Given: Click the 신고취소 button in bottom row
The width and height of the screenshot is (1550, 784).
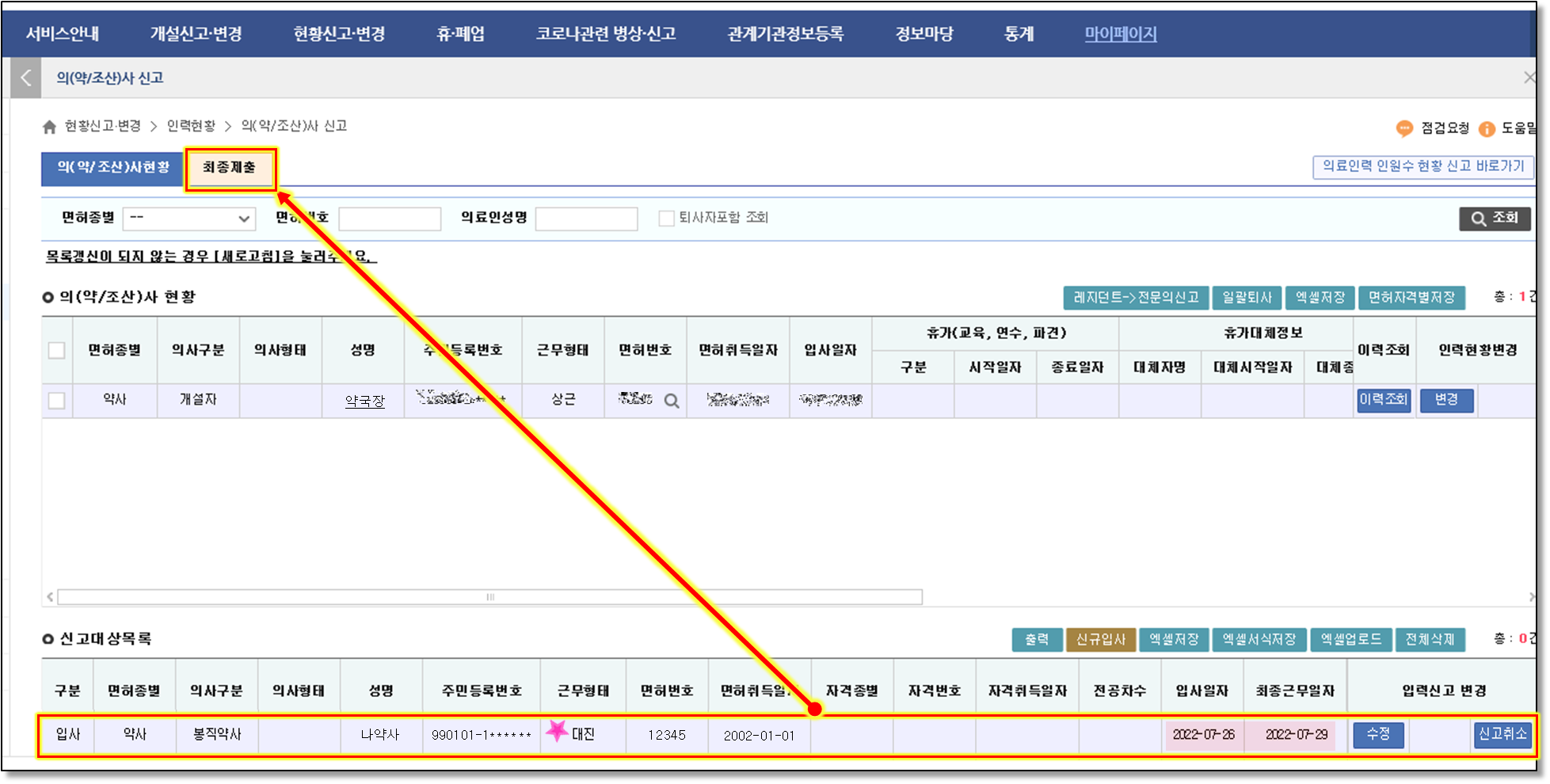Looking at the screenshot, I should (1502, 734).
